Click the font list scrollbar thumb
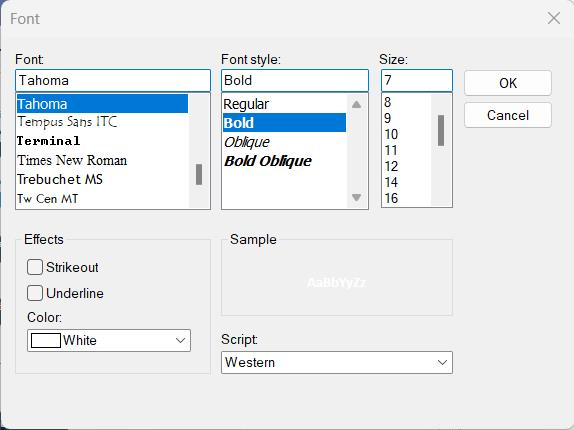This screenshot has width=574, height=430. tap(199, 174)
